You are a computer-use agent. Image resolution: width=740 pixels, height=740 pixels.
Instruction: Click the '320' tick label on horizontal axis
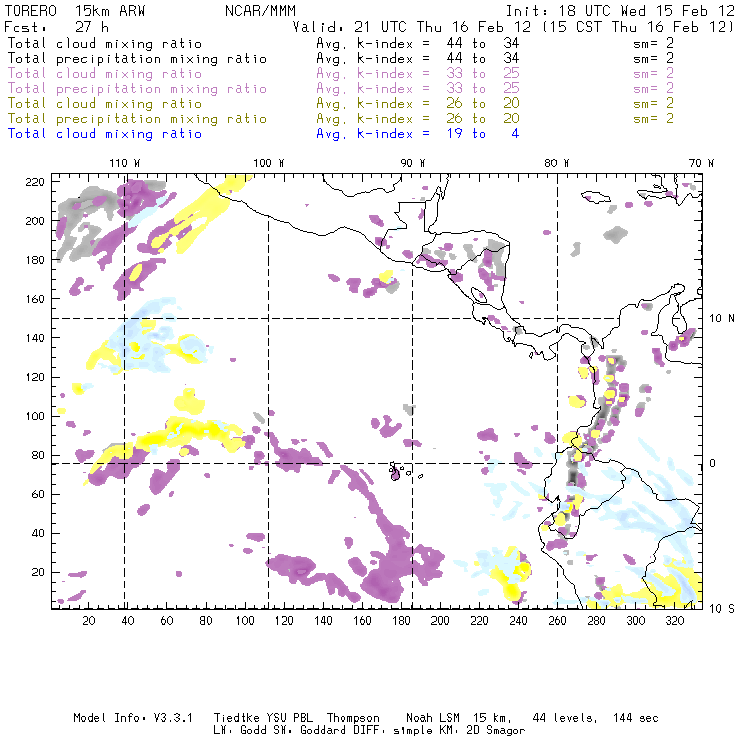674,621
